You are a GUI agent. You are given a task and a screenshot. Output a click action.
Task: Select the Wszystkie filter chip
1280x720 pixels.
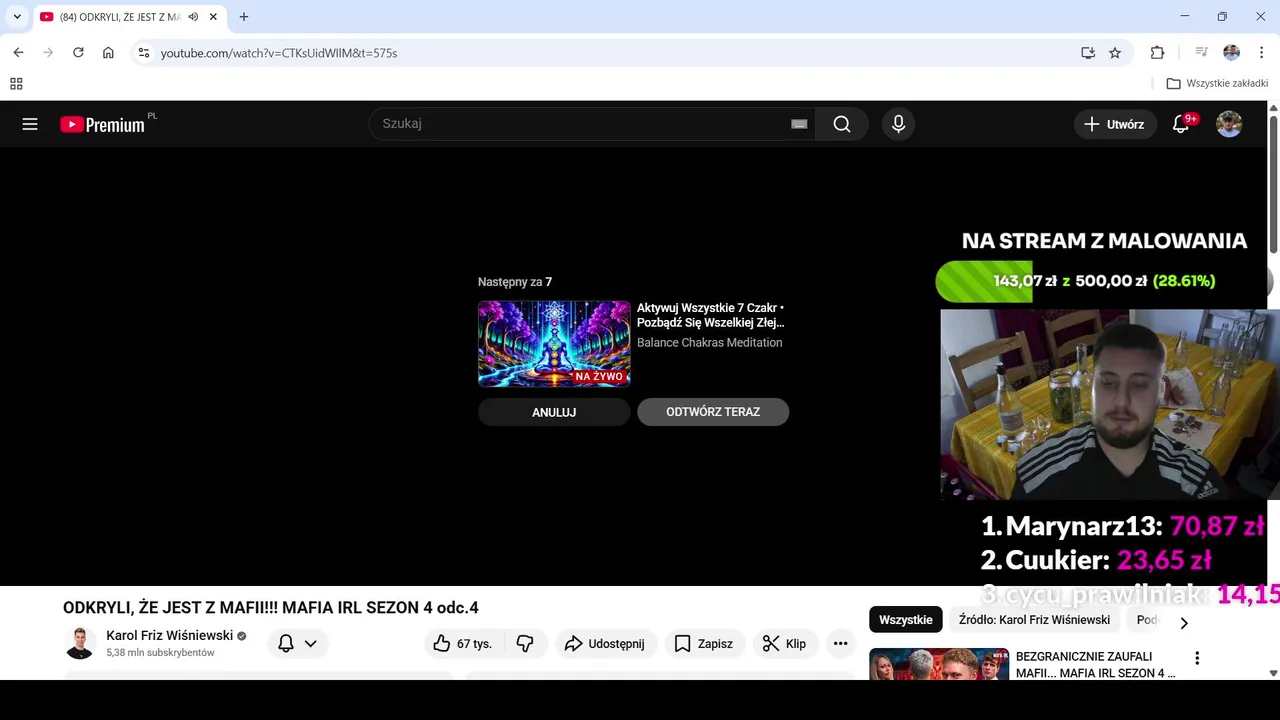(905, 620)
